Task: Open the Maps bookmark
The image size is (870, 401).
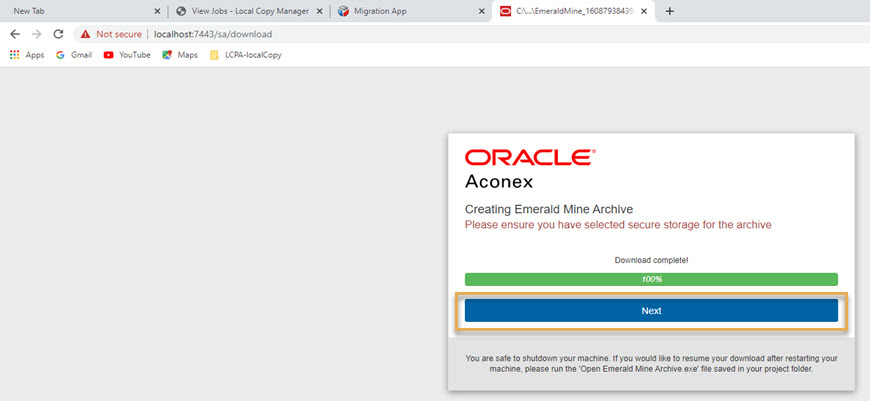Action: point(180,55)
